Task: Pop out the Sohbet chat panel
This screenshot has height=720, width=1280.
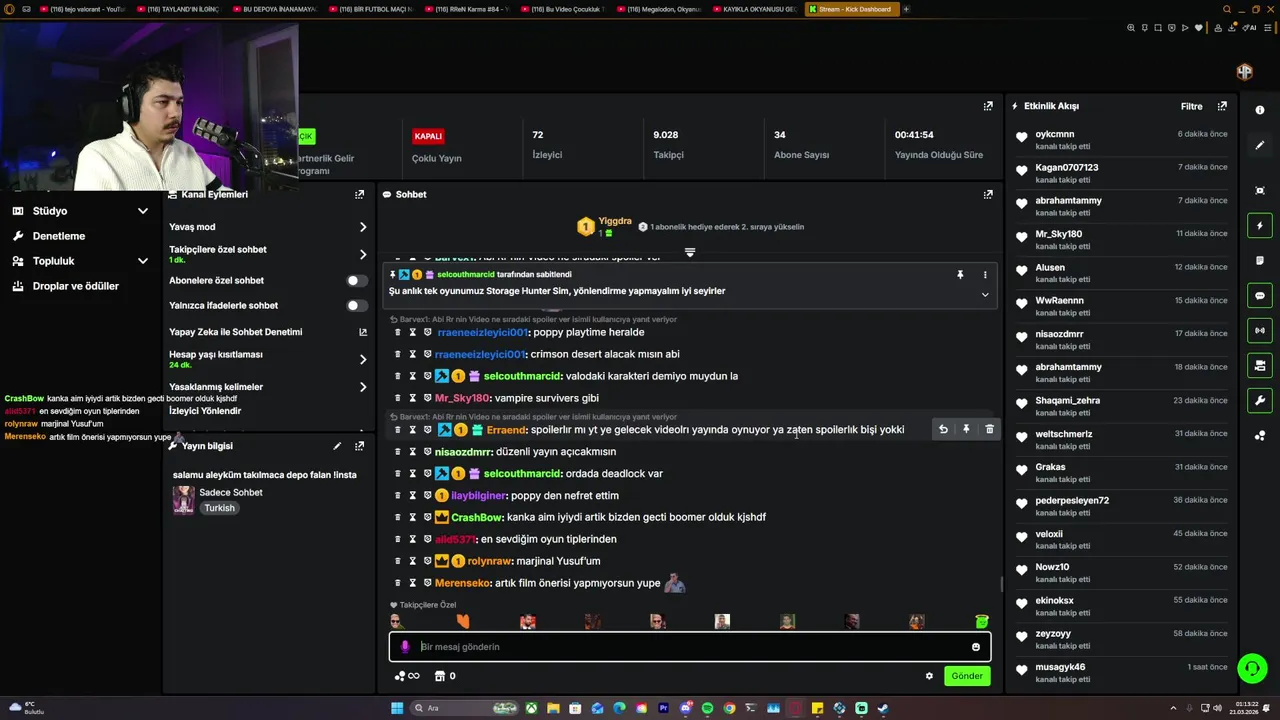Action: coord(988,194)
